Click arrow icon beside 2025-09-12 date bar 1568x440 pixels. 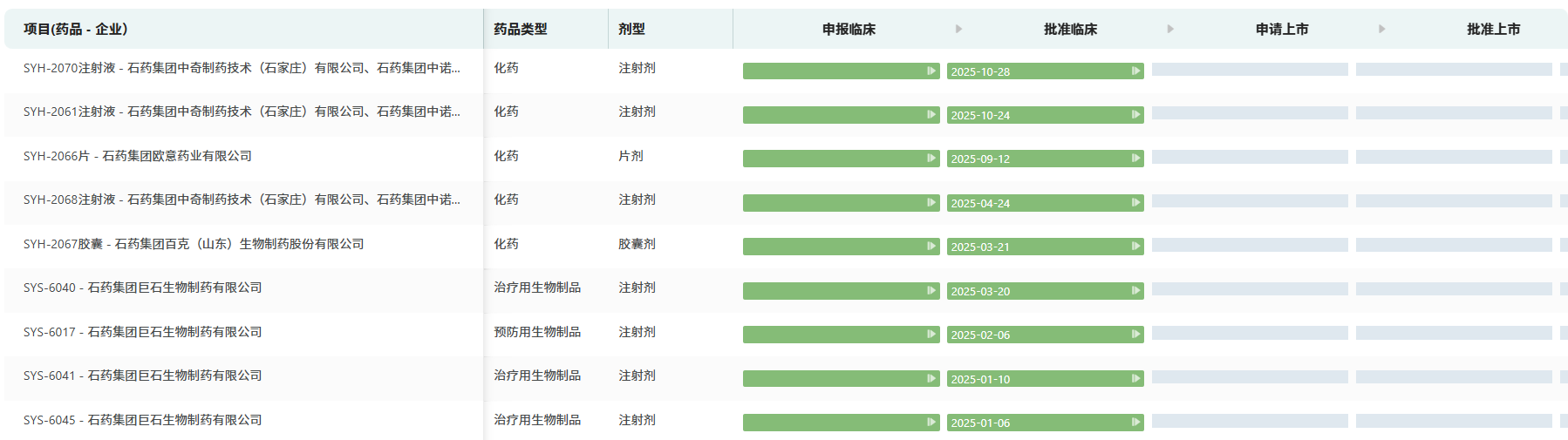click(1135, 159)
